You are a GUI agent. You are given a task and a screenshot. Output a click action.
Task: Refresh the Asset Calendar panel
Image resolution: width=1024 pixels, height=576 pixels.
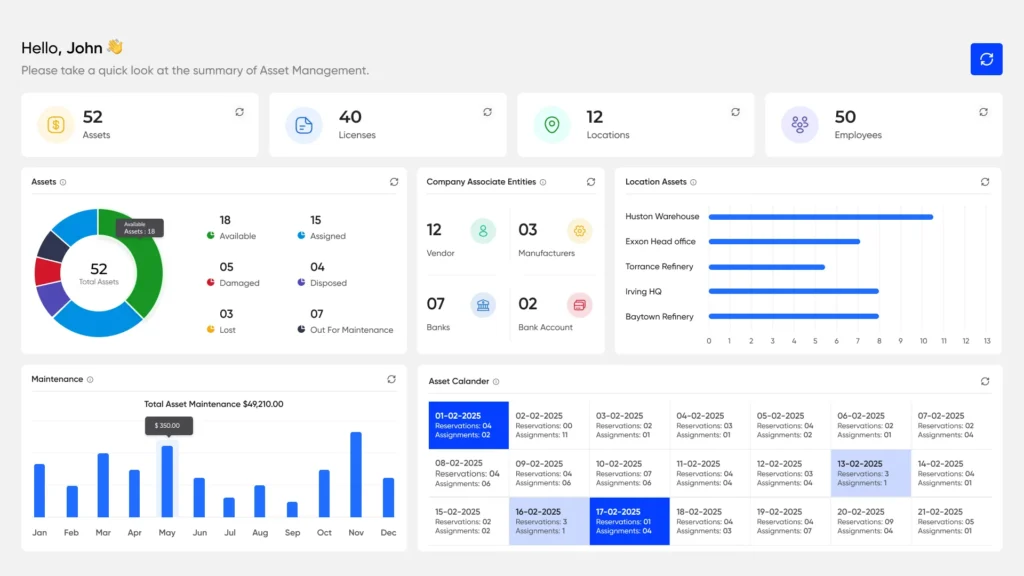985,381
